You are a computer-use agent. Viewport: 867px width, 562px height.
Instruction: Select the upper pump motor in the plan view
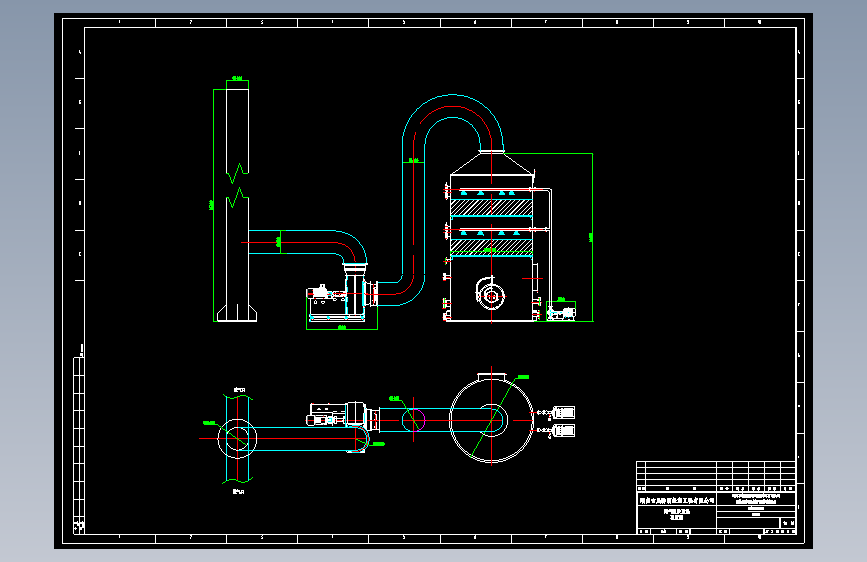click(x=563, y=412)
